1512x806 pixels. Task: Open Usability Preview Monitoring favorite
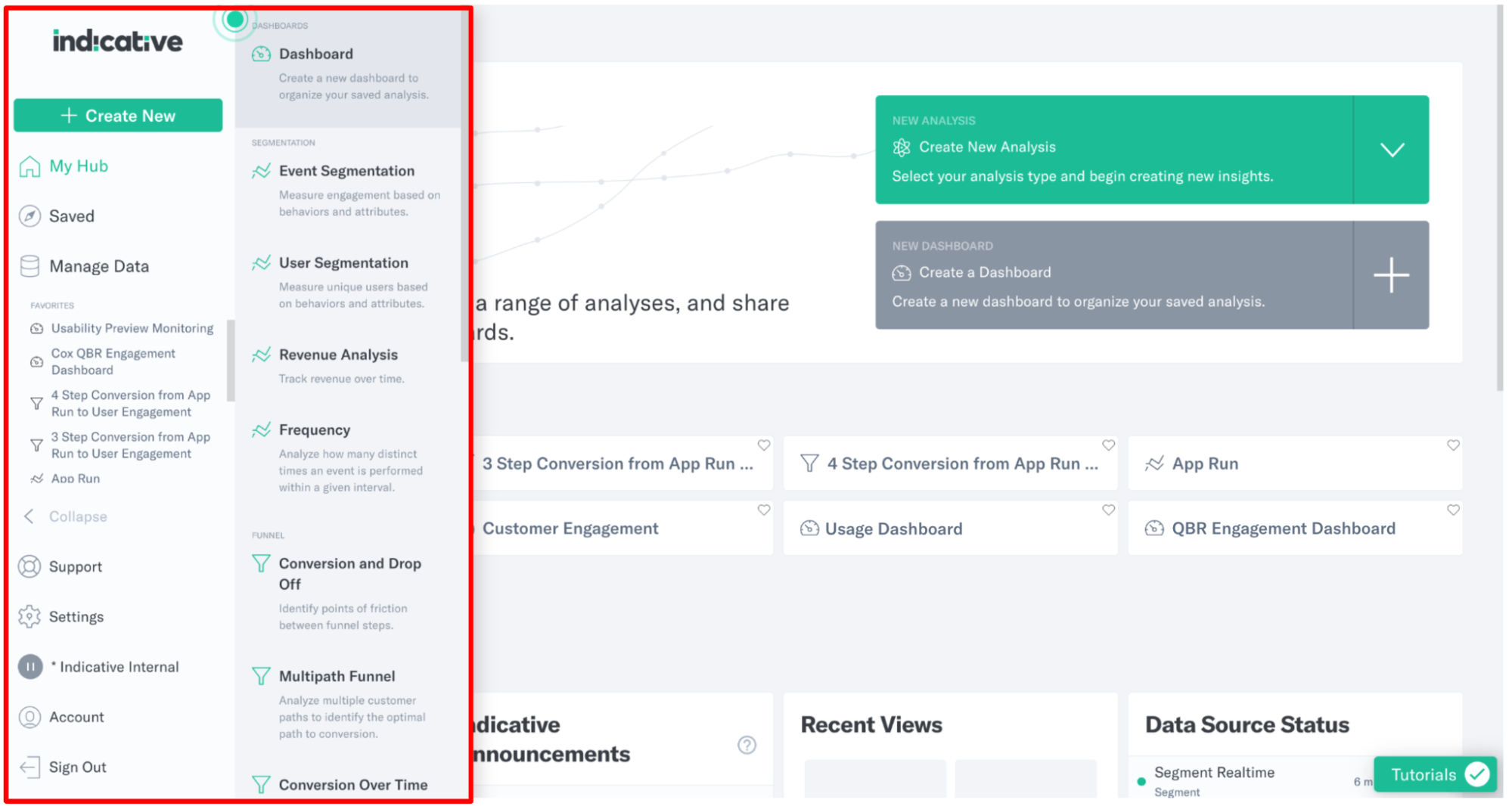[132, 328]
